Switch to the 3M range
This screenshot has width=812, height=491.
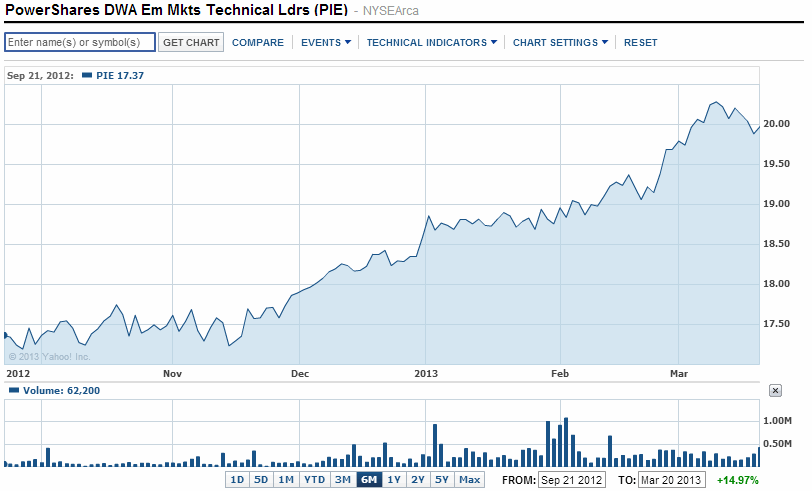pos(343,480)
